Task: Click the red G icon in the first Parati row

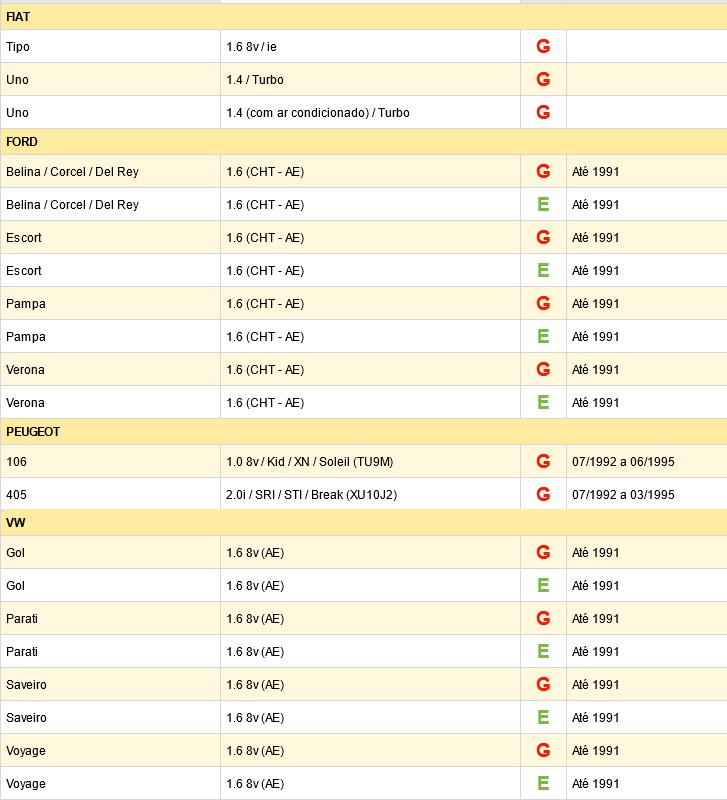Action: click(543, 618)
